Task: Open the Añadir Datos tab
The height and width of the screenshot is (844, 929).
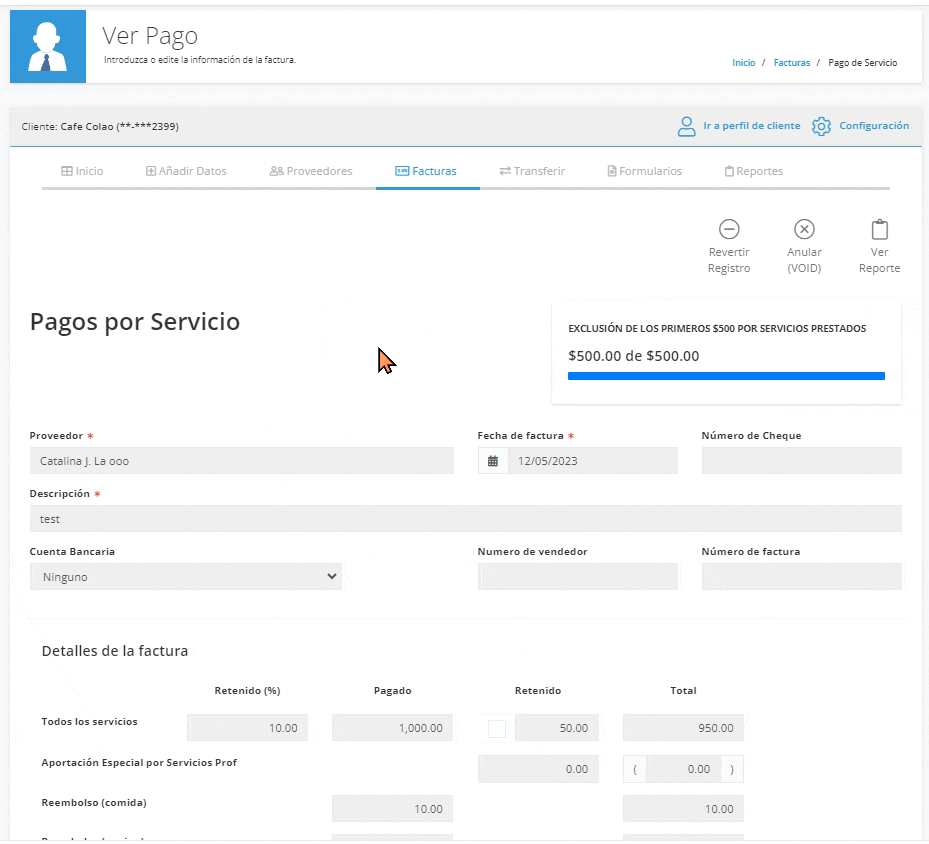Action: 186,171
